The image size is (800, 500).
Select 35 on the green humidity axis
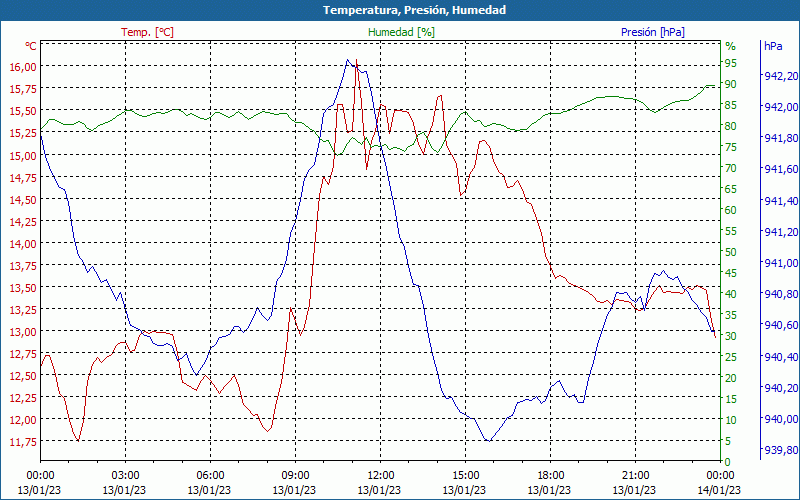(731, 315)
